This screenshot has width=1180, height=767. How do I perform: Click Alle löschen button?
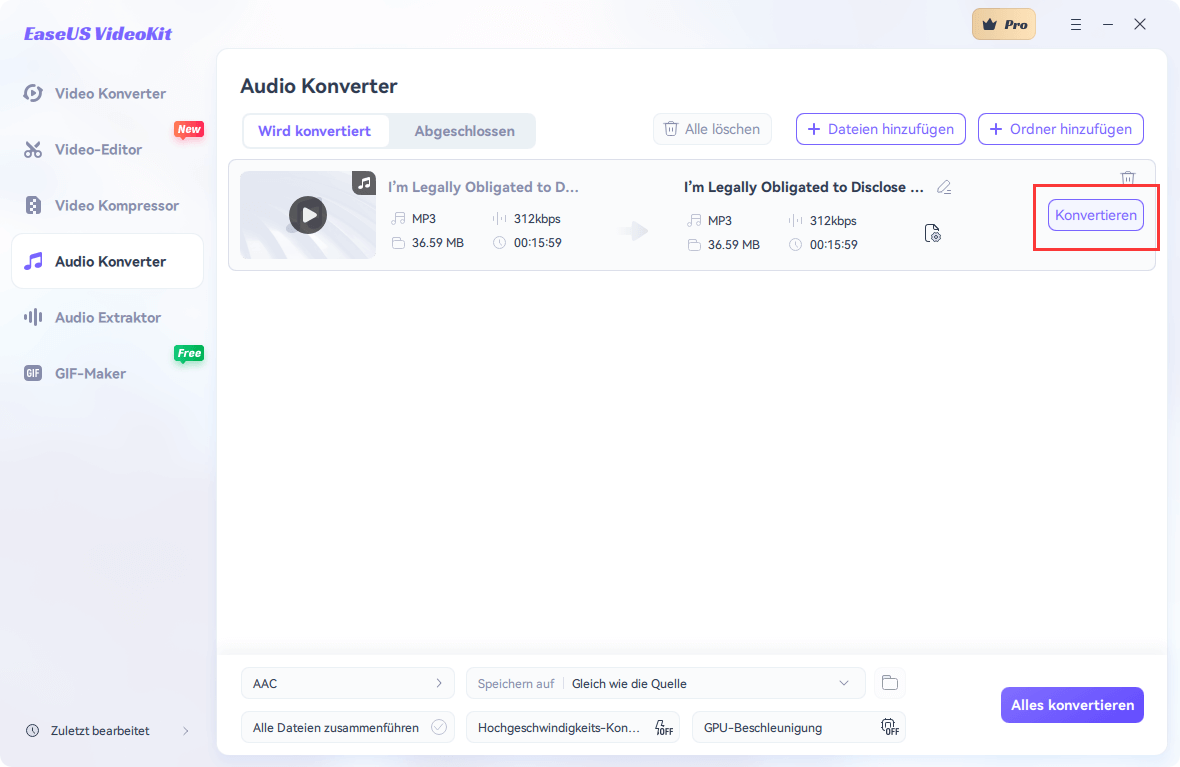712,129
